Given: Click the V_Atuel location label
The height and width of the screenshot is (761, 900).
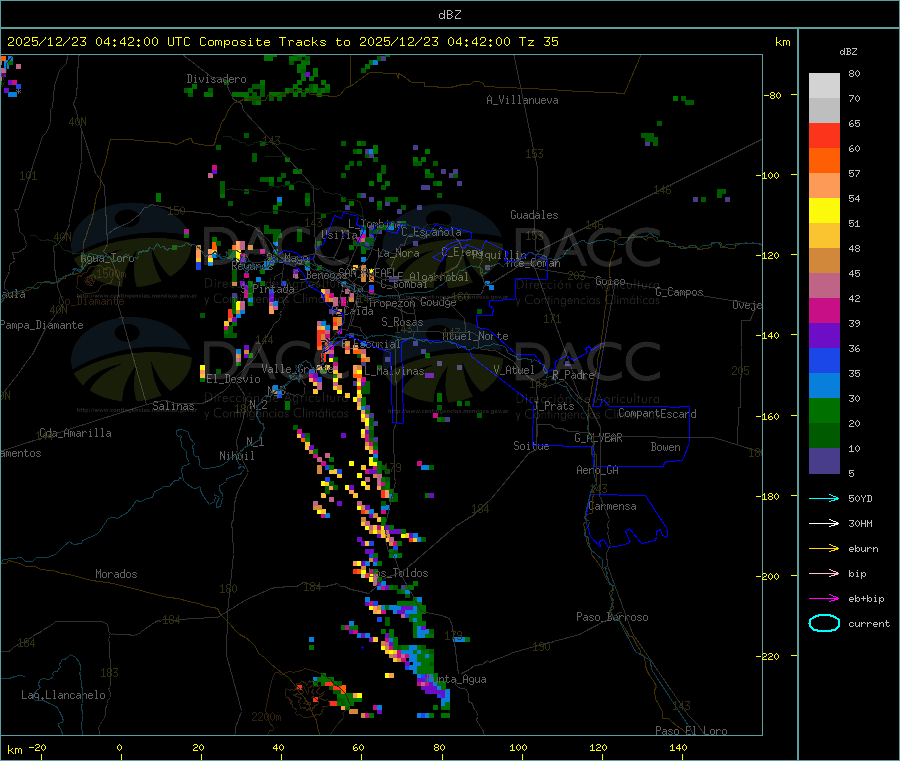Looking at the screenshot, I should pos(514,370).
